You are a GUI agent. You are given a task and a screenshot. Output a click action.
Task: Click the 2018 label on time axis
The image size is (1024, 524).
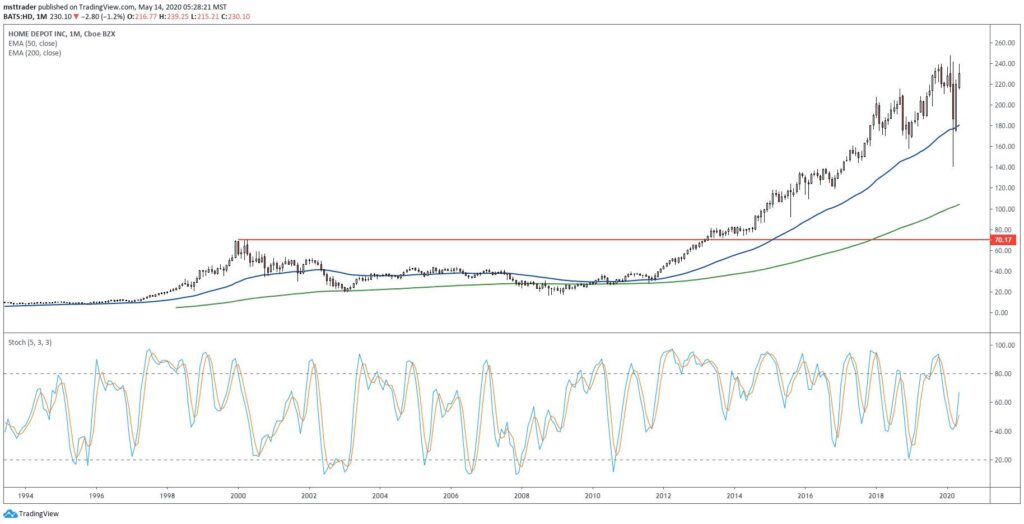(876, 497)
